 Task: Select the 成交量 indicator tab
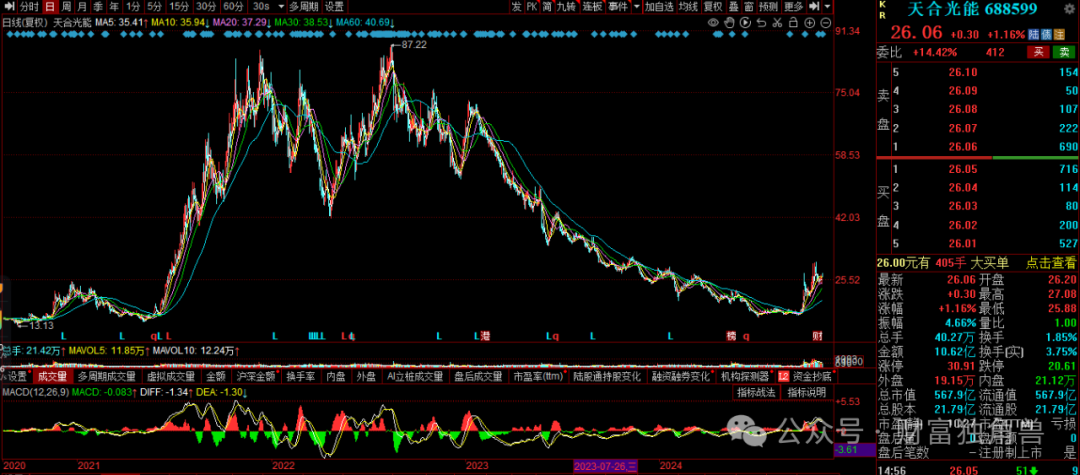coord(53,377)
